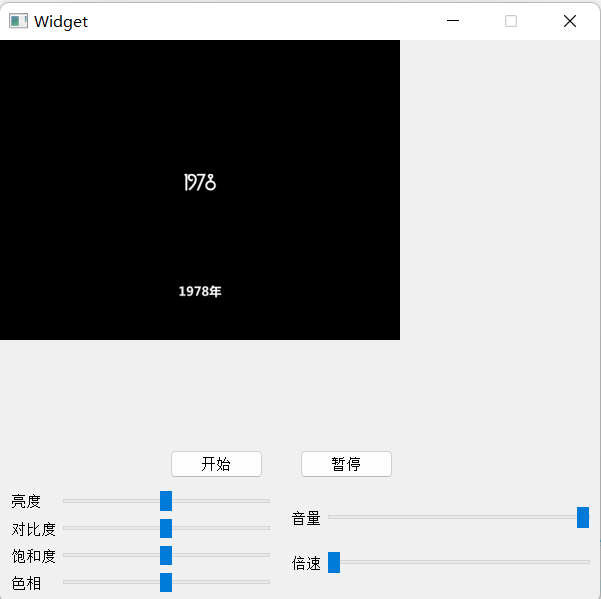Click the 色相 slider handle
The height and width of the screenshot is (599, 601).
pos(166,582)
